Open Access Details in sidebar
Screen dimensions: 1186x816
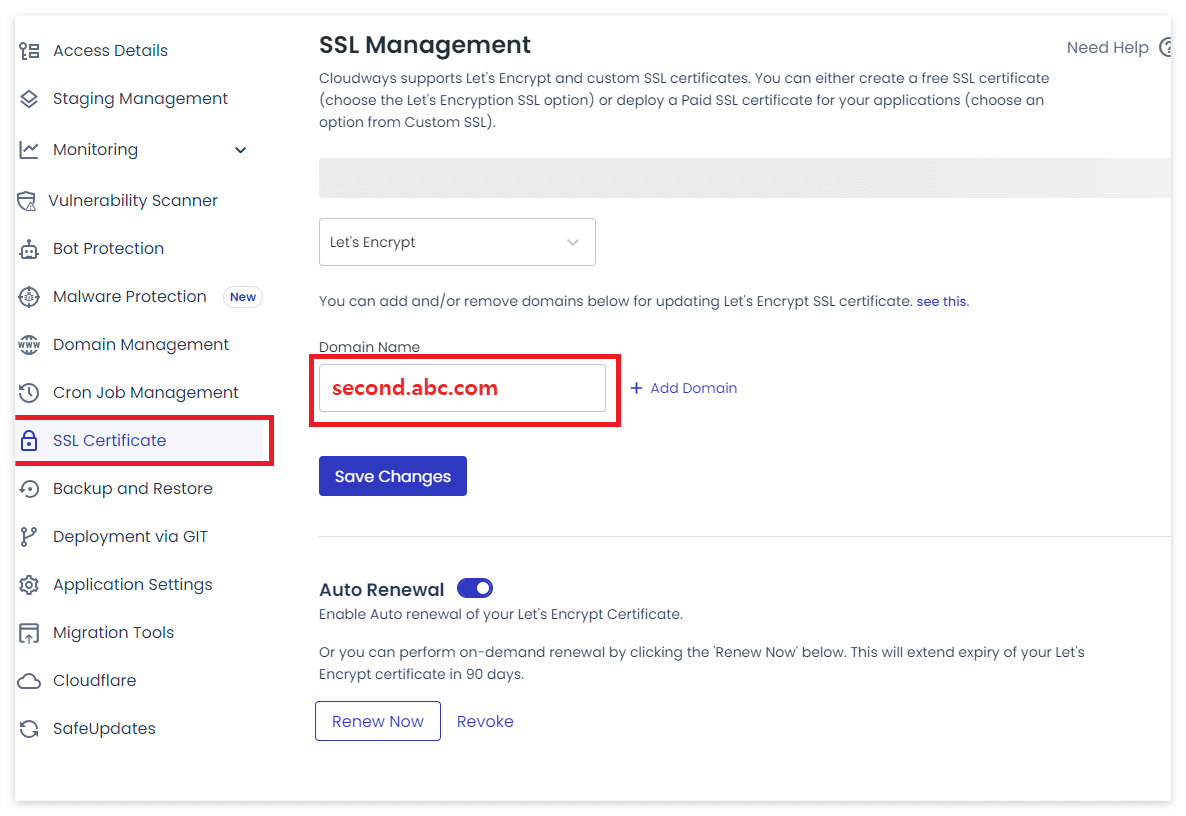tap(110, 51)
